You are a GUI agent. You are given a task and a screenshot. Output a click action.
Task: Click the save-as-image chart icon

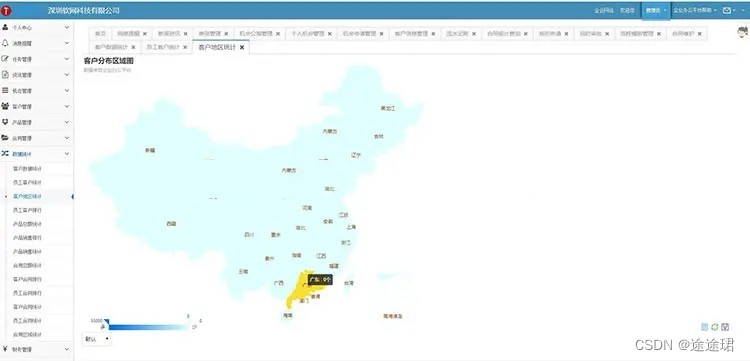pos(725,327)
